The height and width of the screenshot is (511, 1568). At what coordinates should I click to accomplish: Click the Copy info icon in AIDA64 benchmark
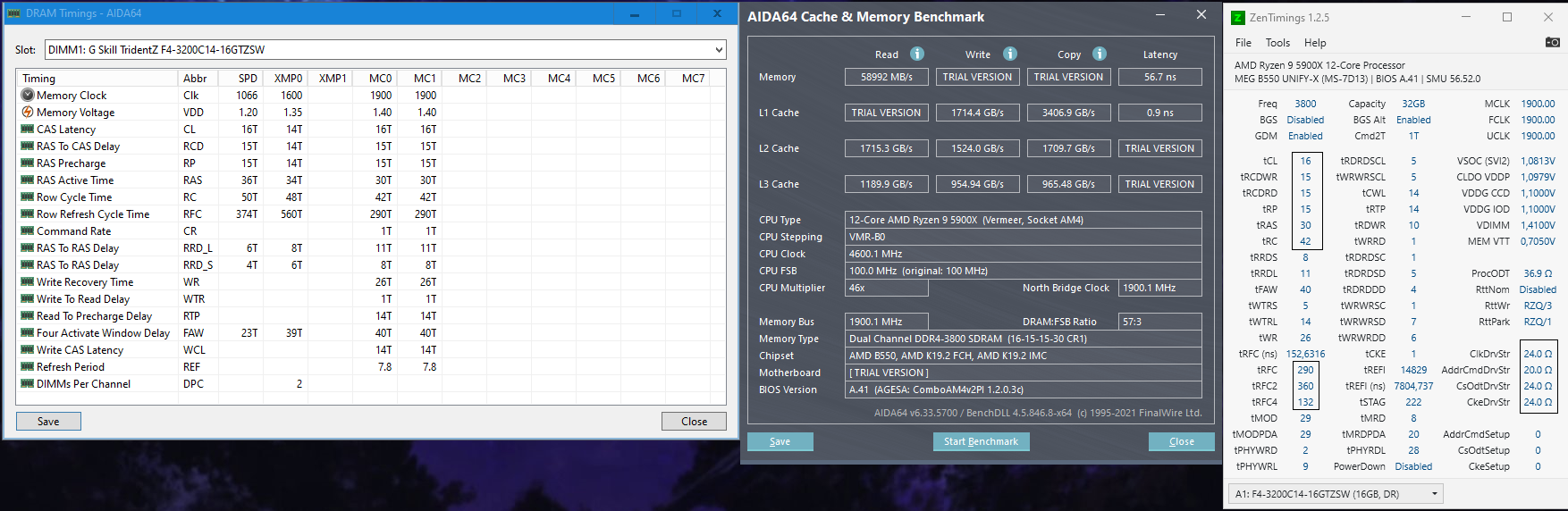1100,54
